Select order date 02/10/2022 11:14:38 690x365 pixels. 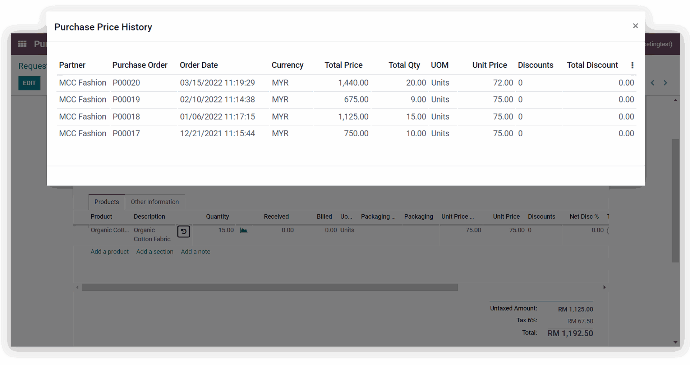[x=217, y=100]
